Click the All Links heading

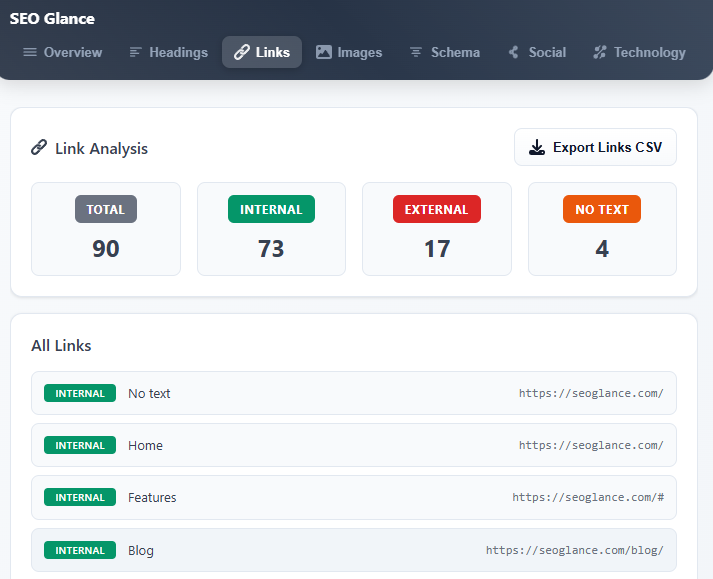61,346
